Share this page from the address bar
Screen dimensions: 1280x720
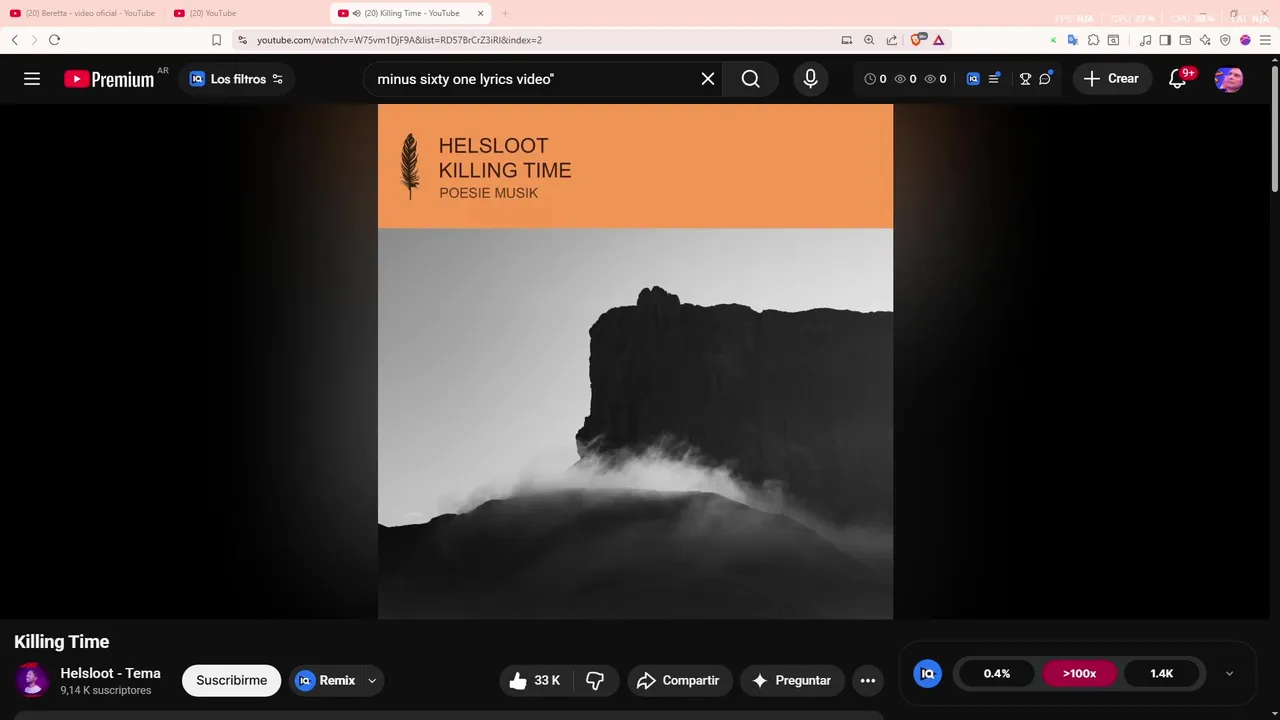tap(891, 40)
